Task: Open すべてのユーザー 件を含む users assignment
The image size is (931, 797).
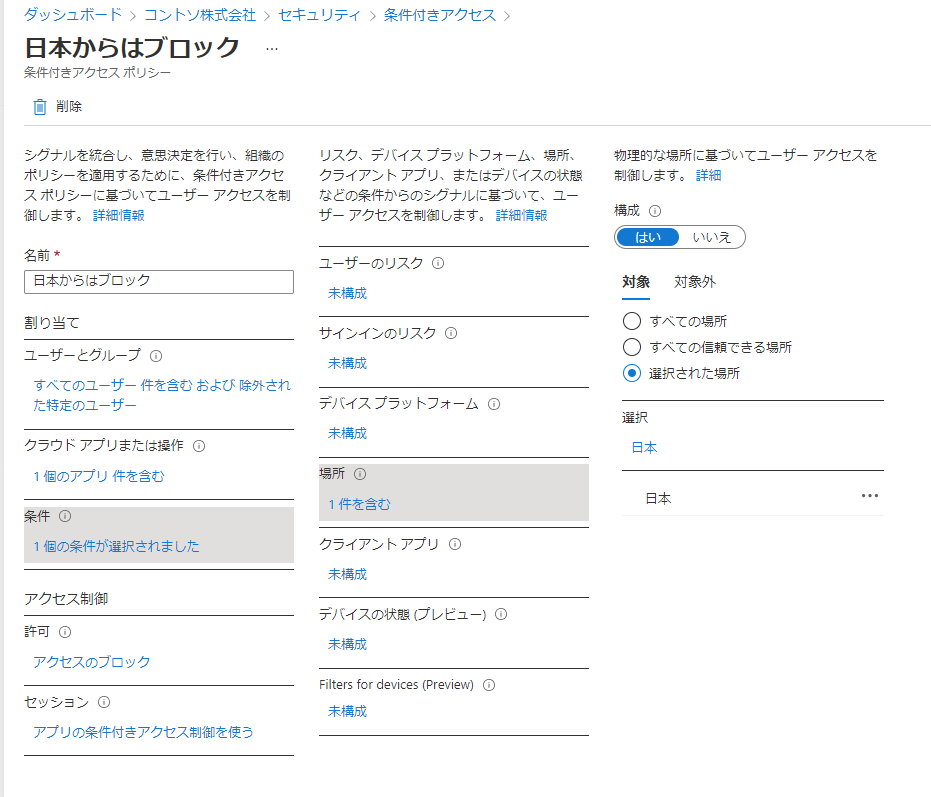Action: click(162, 395)
